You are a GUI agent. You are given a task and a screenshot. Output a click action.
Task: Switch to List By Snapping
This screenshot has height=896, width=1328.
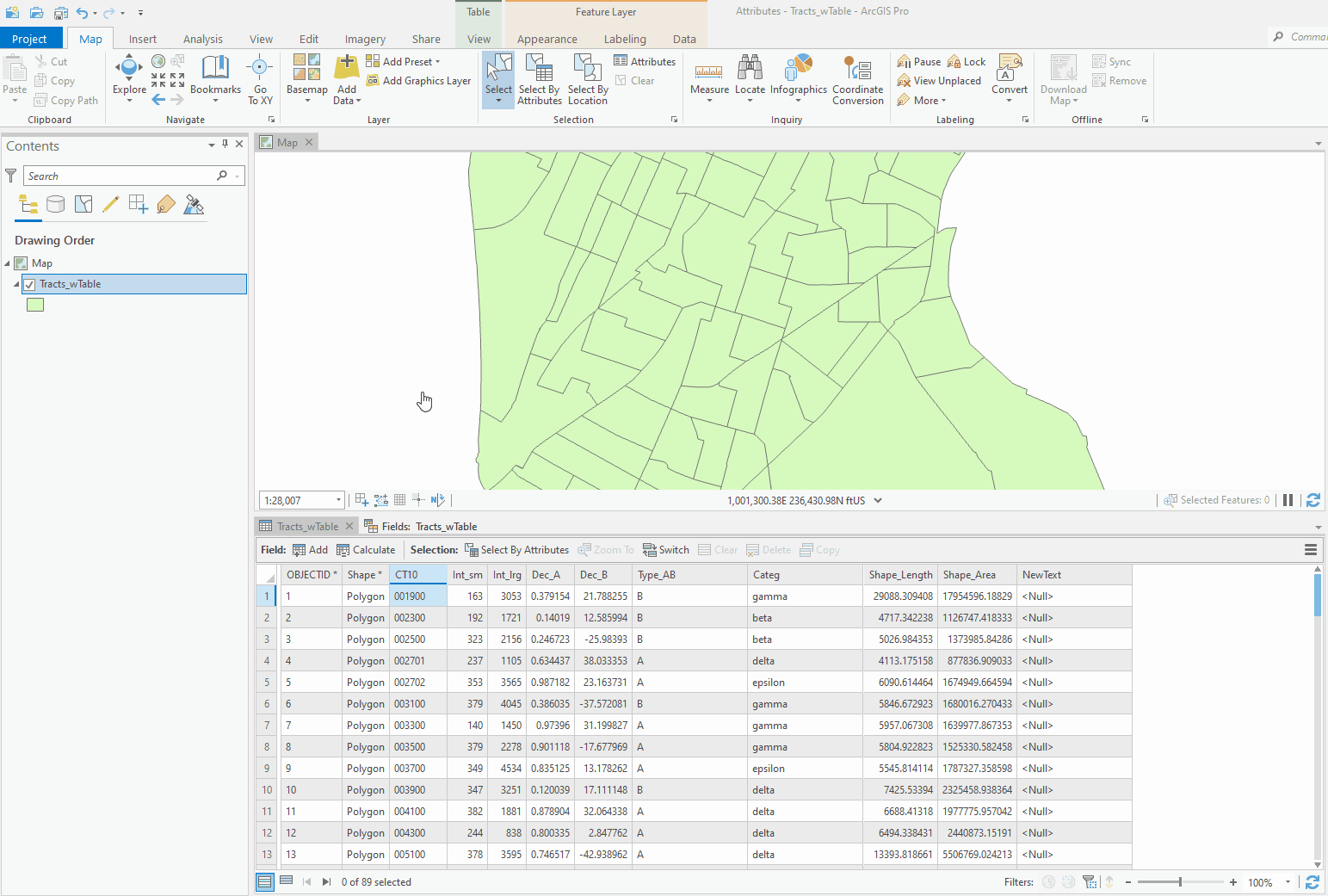click(x=138, y=204)
